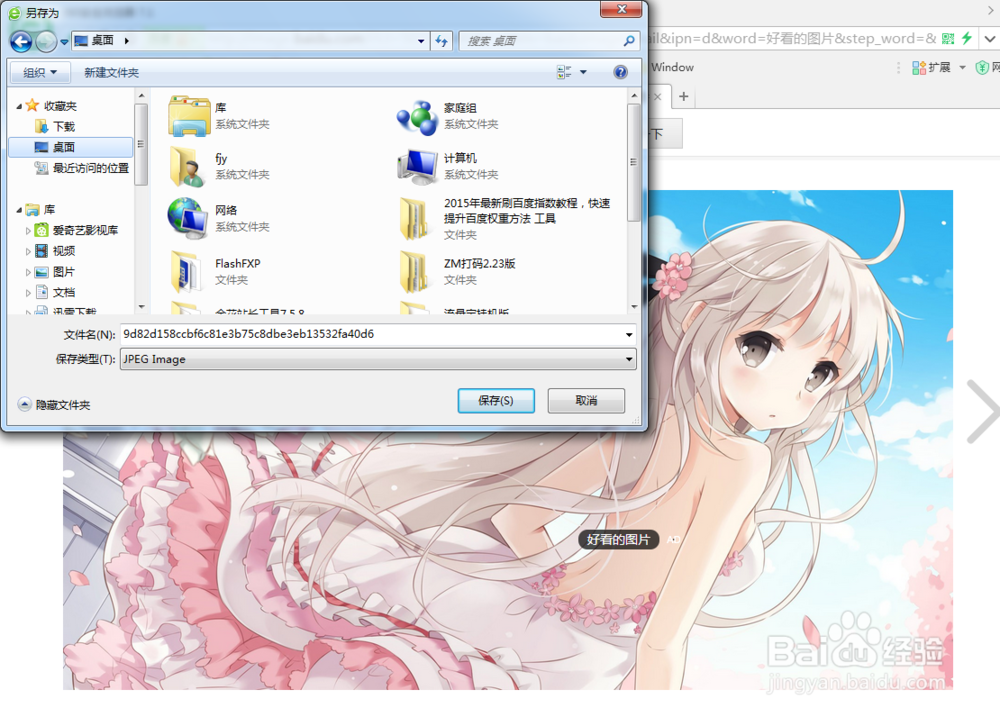Expand the 视频 library node
Screen dimensions: 1000x717
28,251
